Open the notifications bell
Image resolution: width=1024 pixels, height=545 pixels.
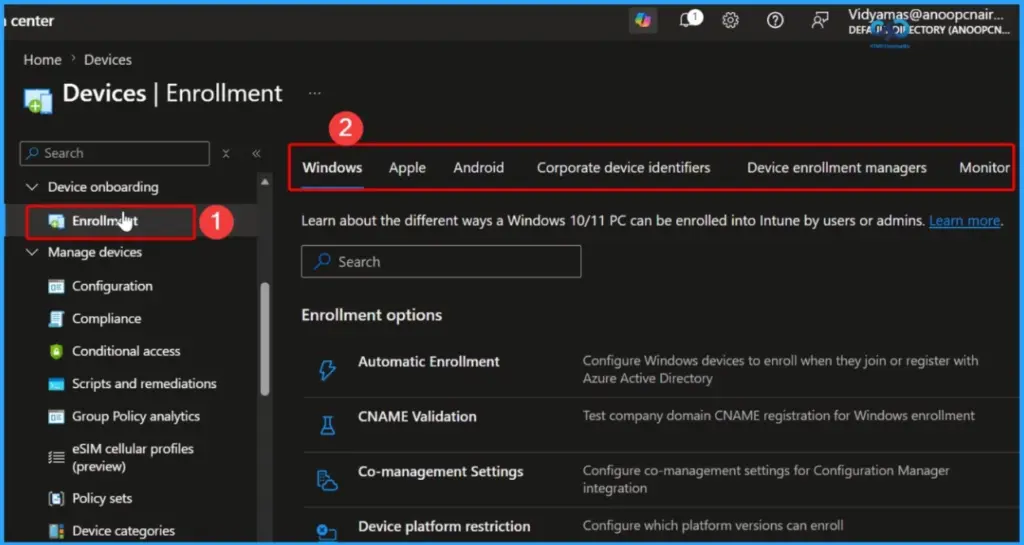click(x=686, y=20)
